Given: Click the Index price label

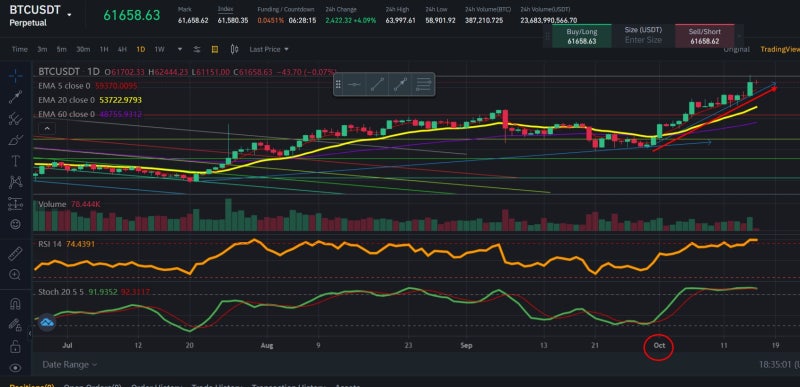Looking at the screenshot, I should [x=225, y=9].
